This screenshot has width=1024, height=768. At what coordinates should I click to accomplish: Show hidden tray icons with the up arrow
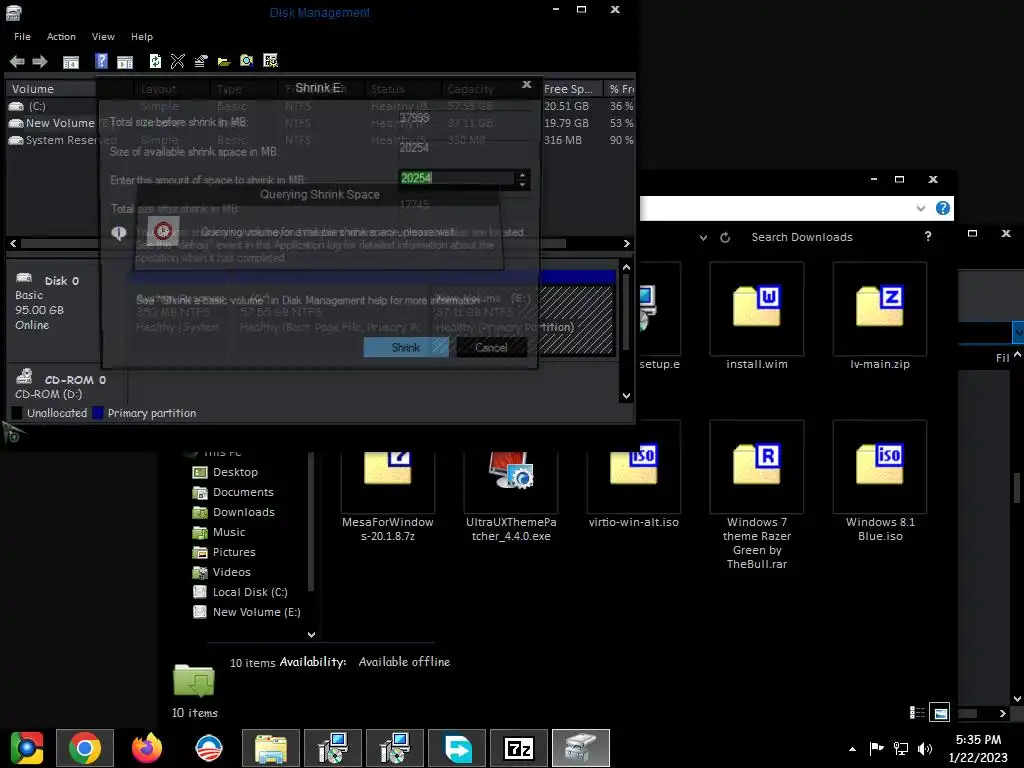coord(852,749)
